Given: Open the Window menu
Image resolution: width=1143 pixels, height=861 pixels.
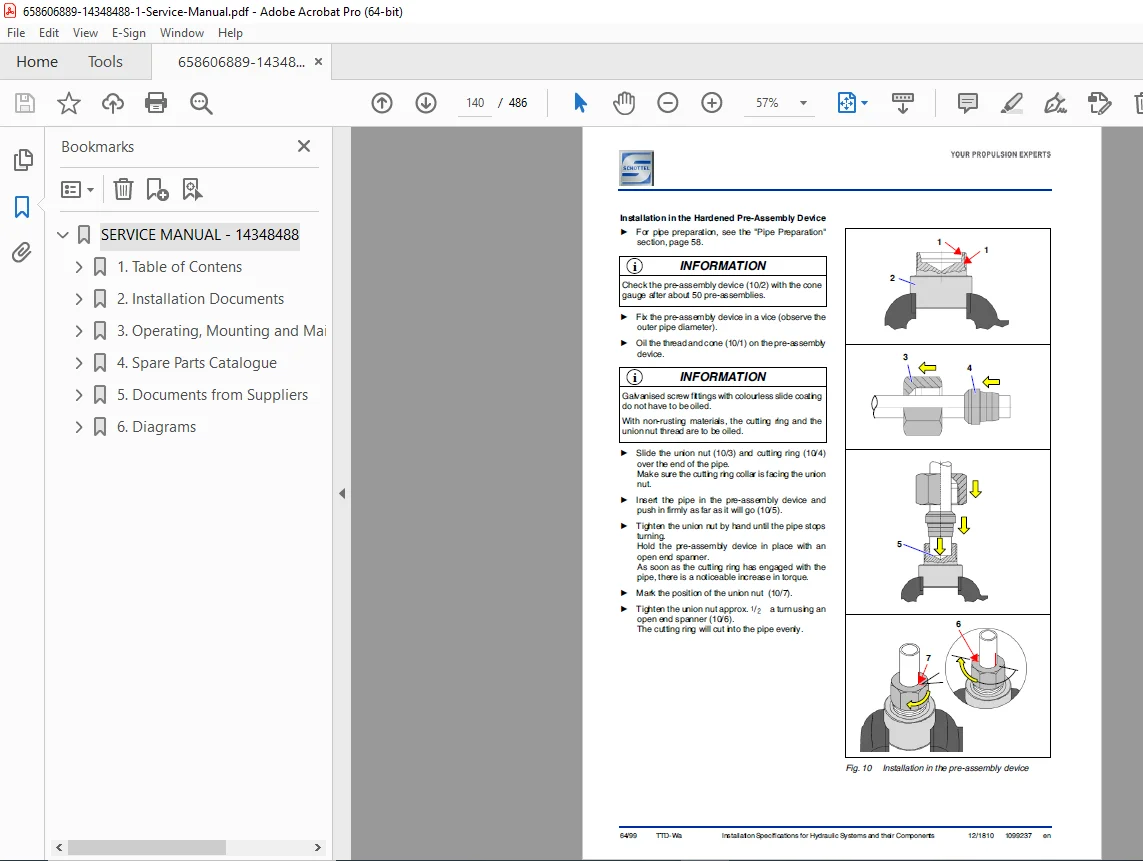Looking at the screenshot, I should click(x=182, y=33).
